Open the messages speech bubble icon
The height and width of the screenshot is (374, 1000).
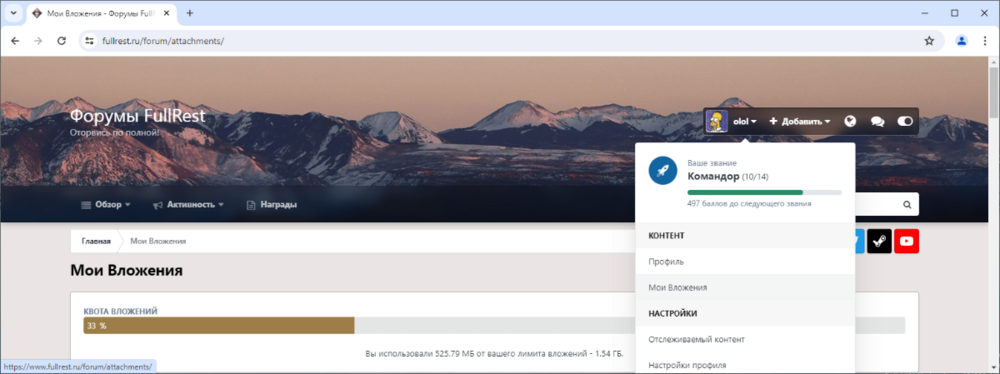(877, 121)
